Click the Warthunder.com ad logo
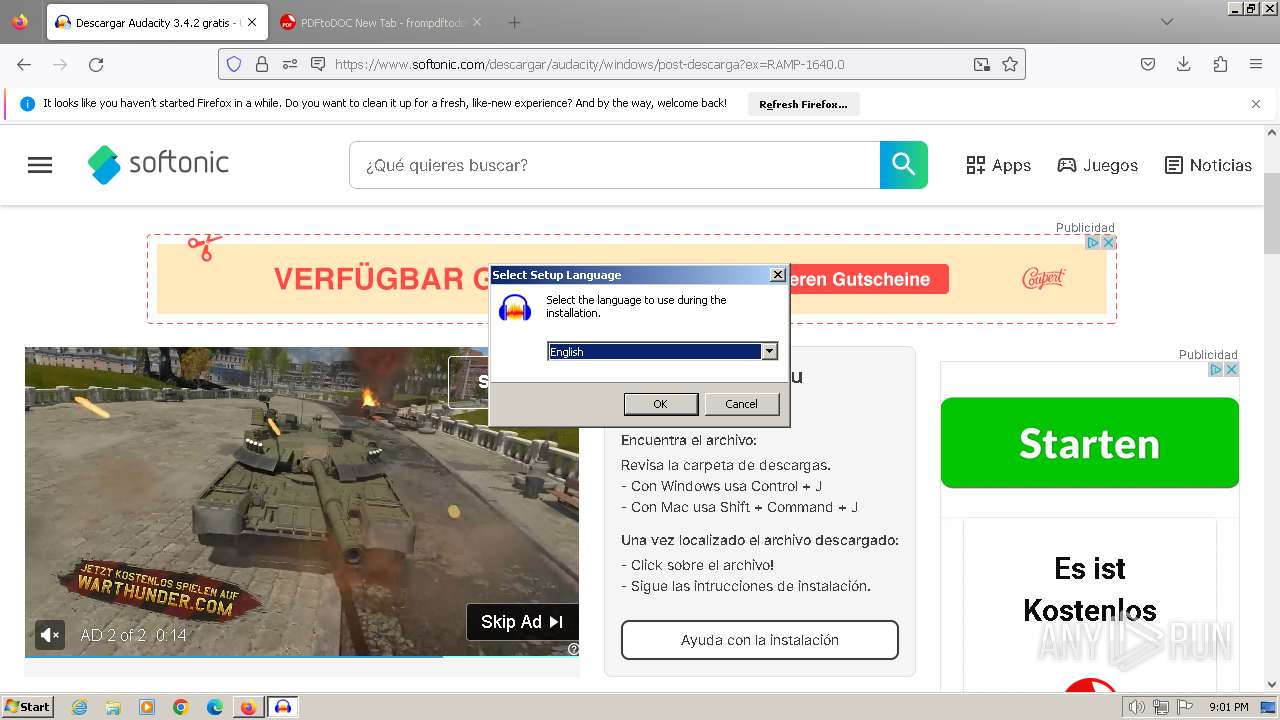Viewport: 1280px width, 720px height. (158, 591)
